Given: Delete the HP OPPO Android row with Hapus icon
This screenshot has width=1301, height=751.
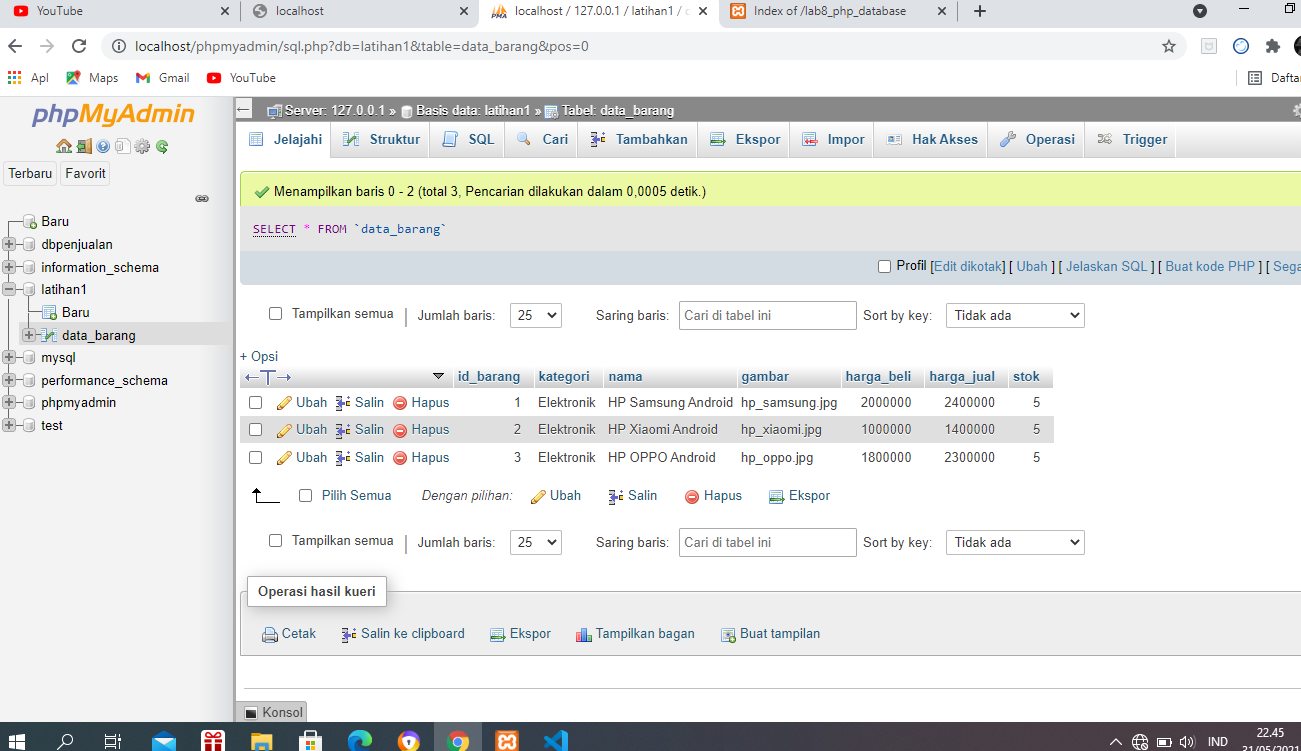Looking at the screenshot, I should pyautogui.click(x=399, y=457).
